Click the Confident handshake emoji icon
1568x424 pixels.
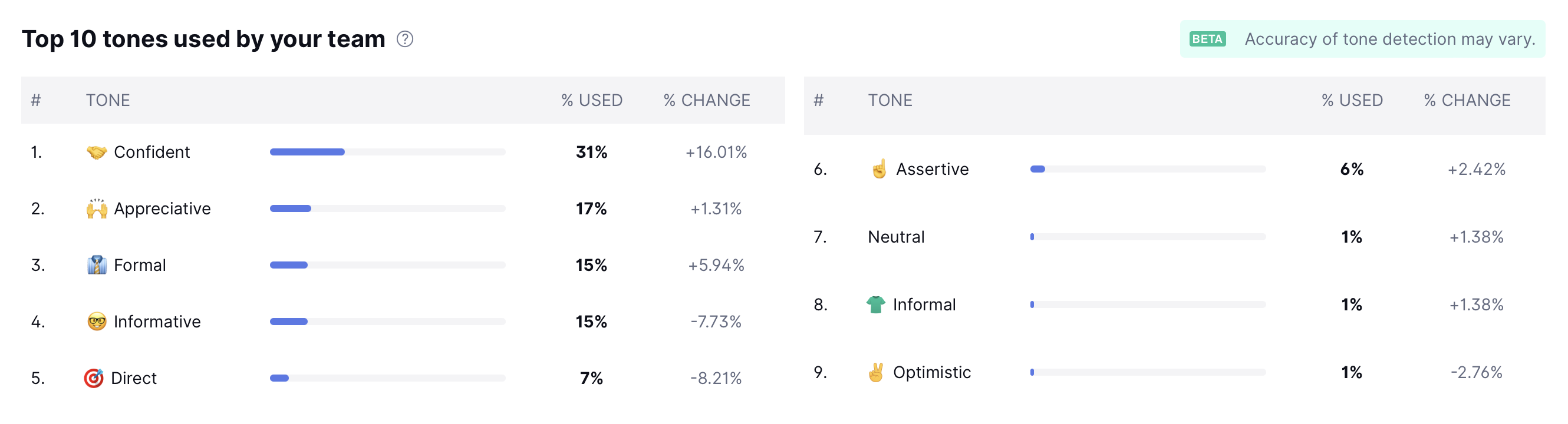click(x=96, y=152)
